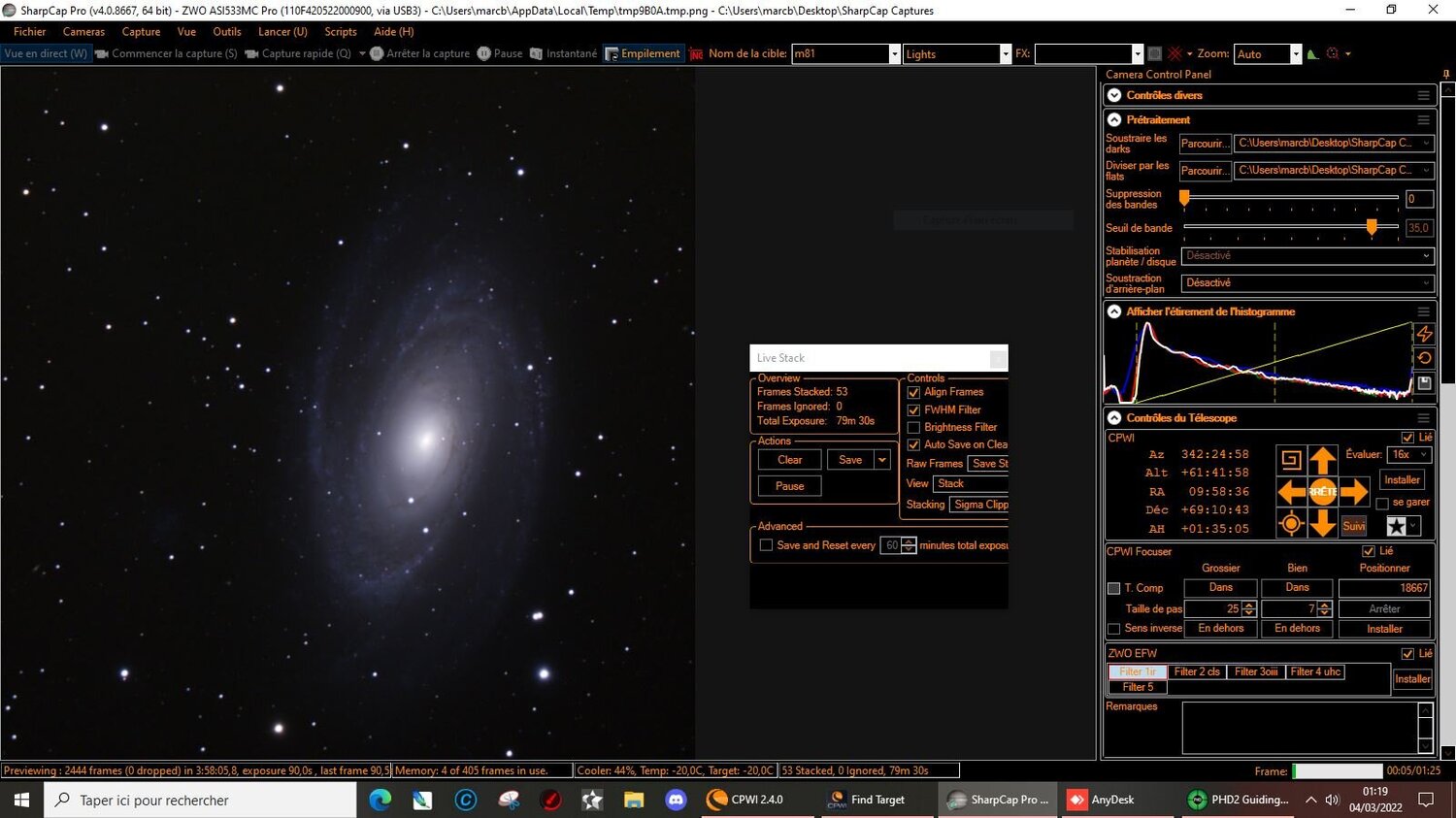Open Discord from the taskbar

pyautogui.click(x=677, y=800)
